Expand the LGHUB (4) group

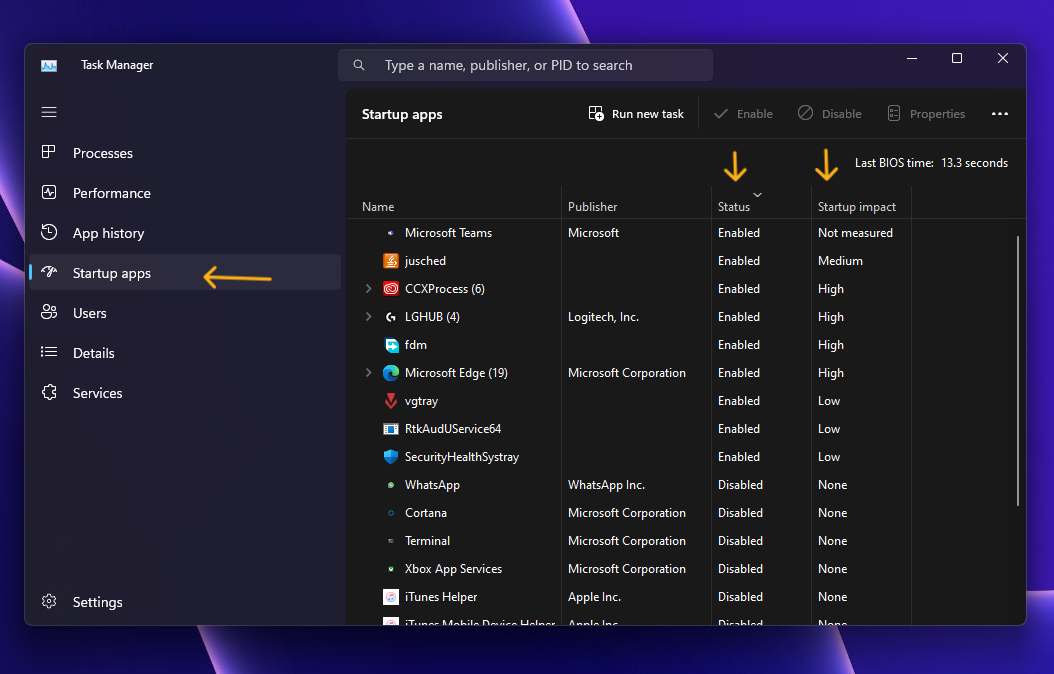pos(368,317)
